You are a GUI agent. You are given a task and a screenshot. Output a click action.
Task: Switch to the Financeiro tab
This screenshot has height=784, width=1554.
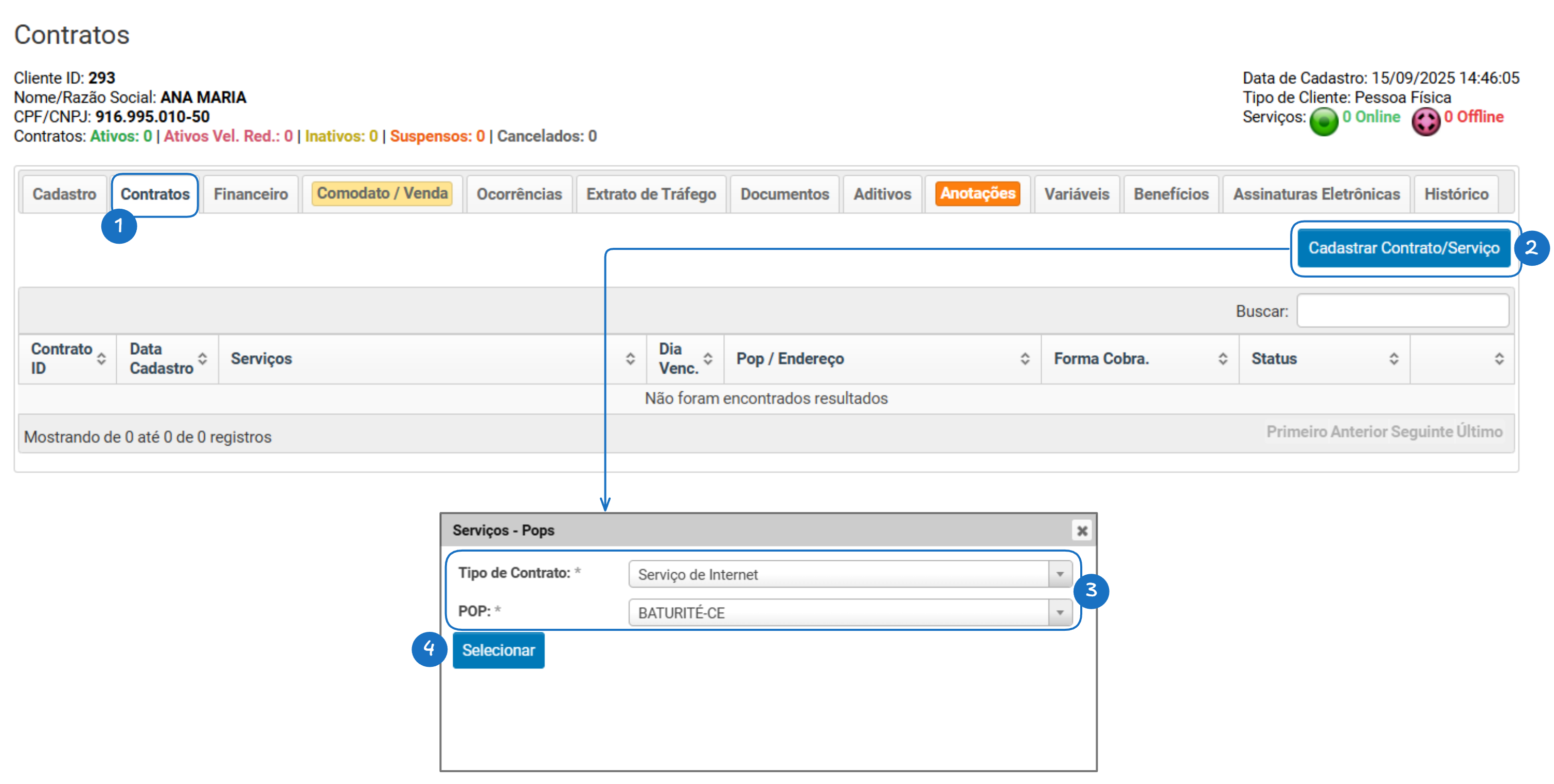click(251, 194)
